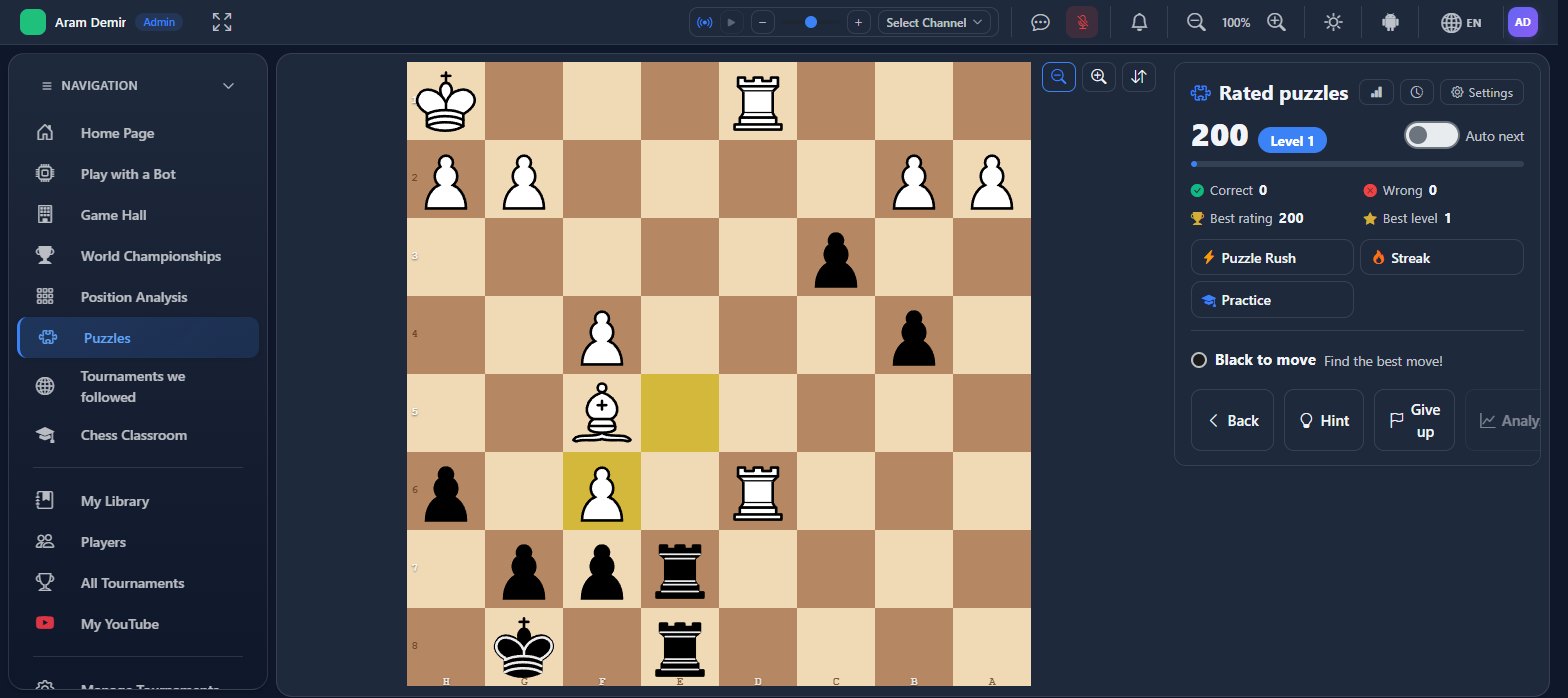Screen dimensions: 1568x698
Task: Select the black pawn on h6
Action: 446,491
